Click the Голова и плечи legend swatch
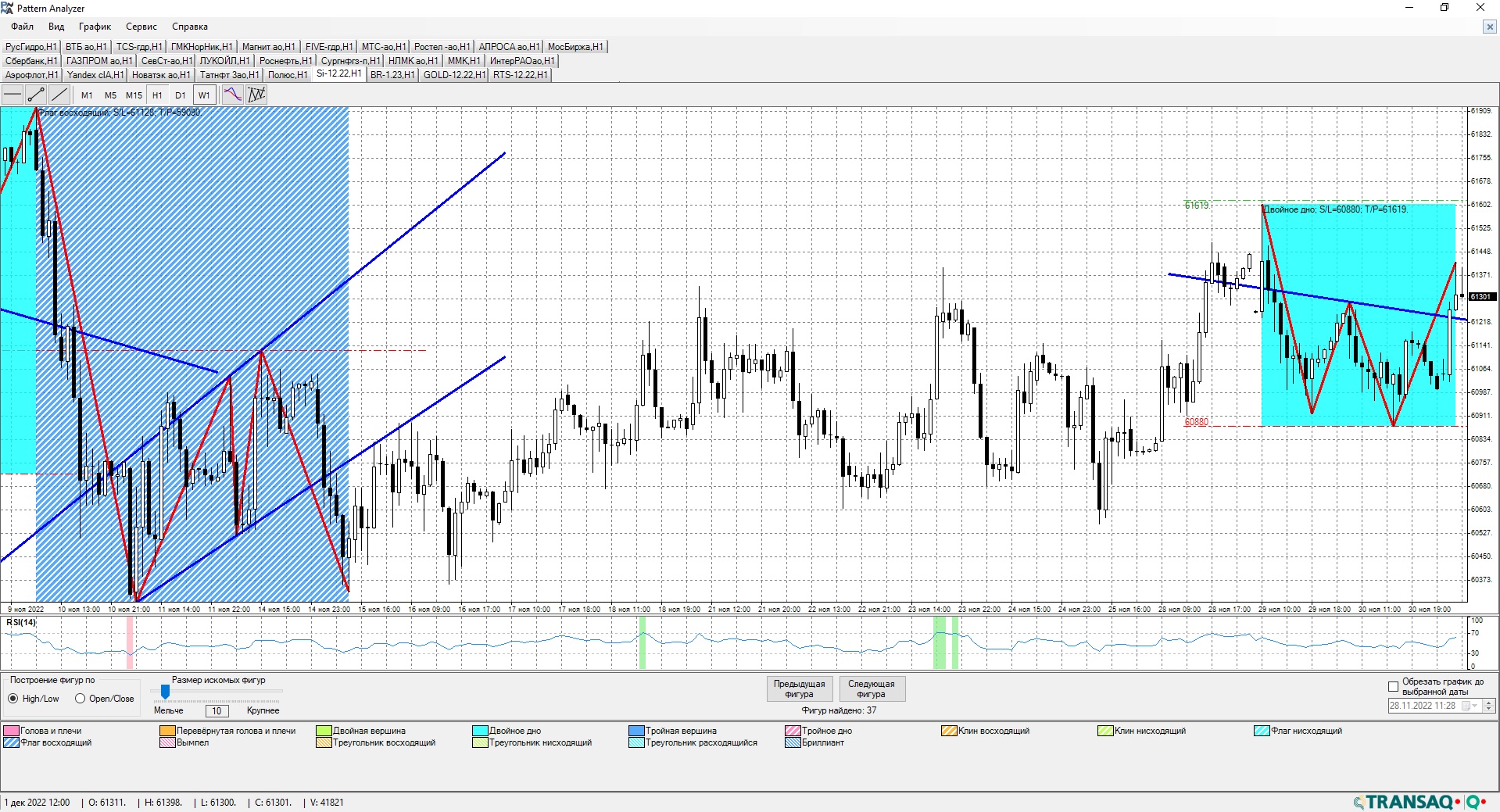 click(x=12, y=732)
